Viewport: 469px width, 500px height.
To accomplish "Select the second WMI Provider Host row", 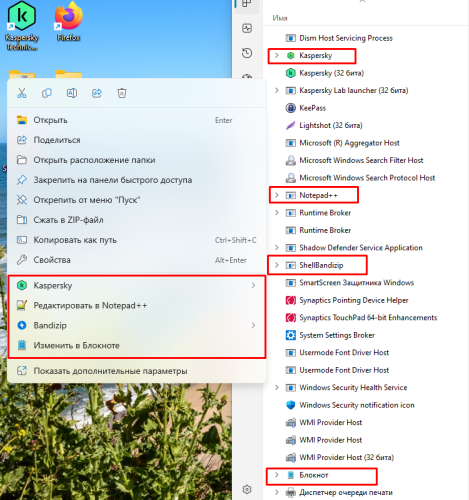I will [367, 440].
